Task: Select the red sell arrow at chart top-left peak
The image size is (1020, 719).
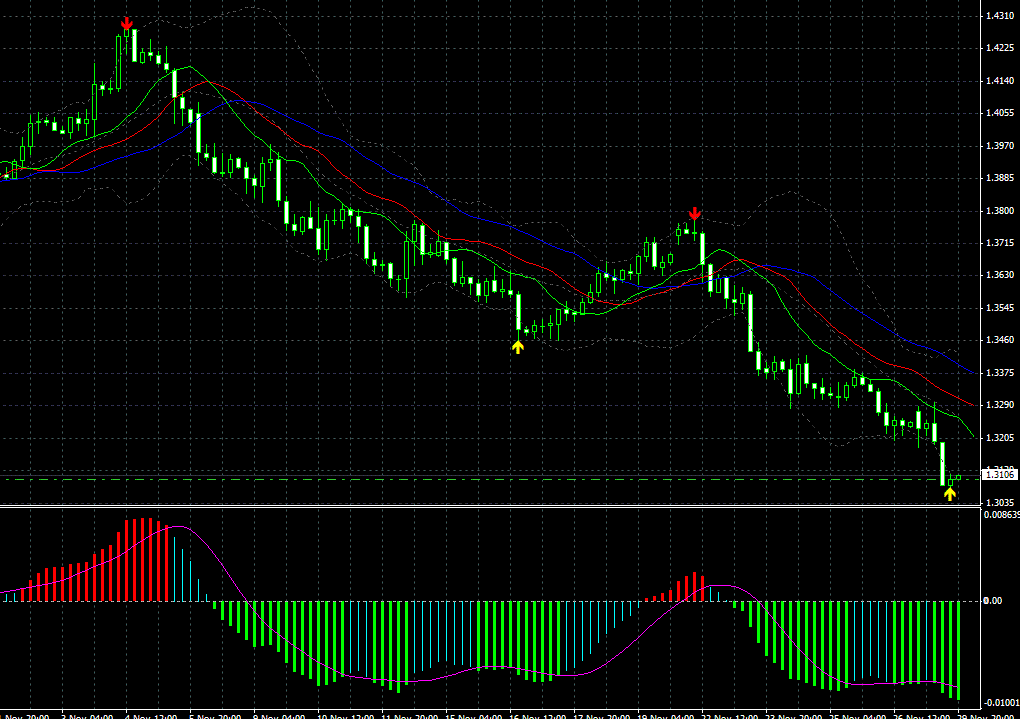Action: coord(127,23)
